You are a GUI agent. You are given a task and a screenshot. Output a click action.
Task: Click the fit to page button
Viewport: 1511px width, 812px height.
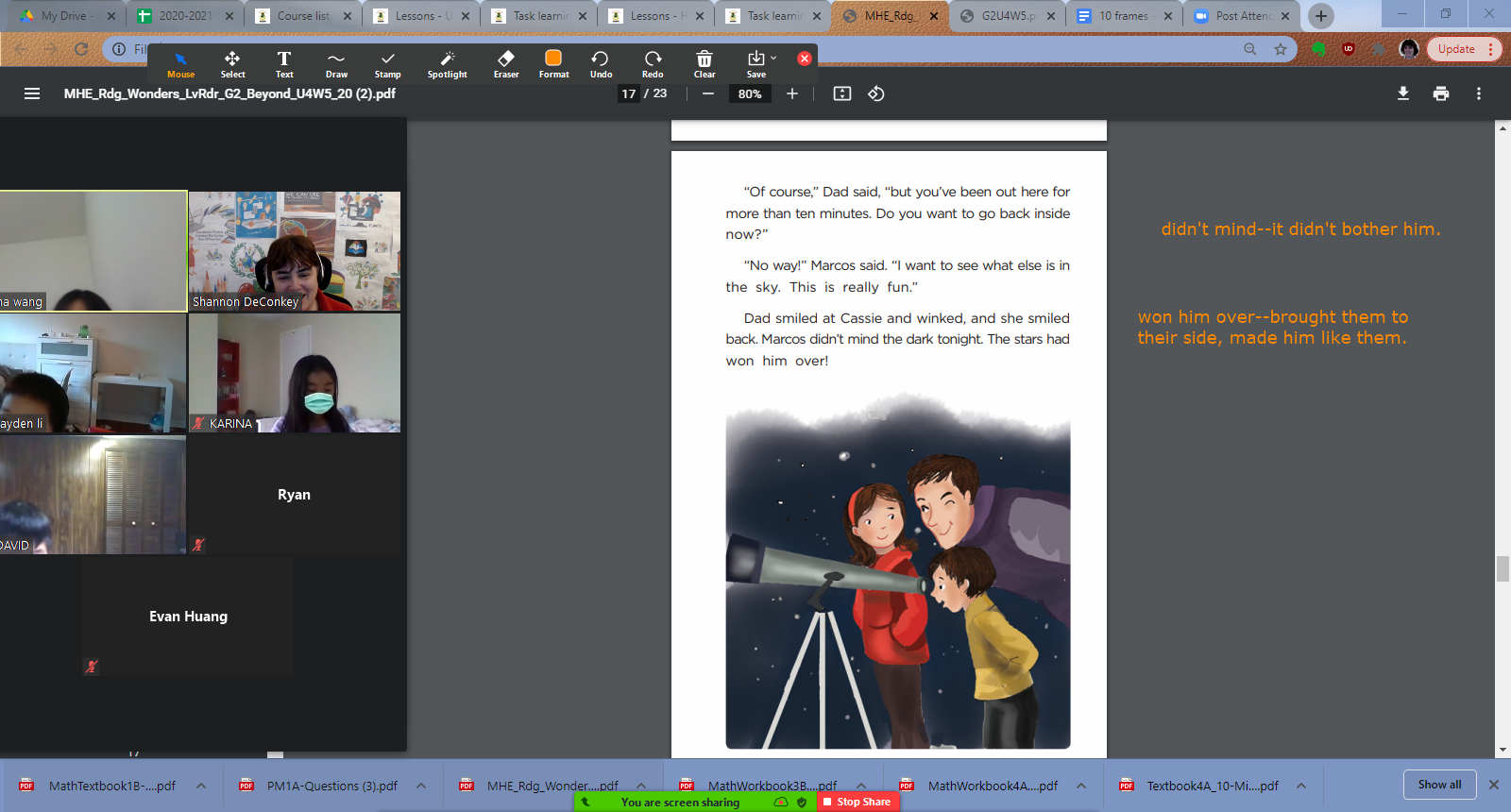point(842,93)
